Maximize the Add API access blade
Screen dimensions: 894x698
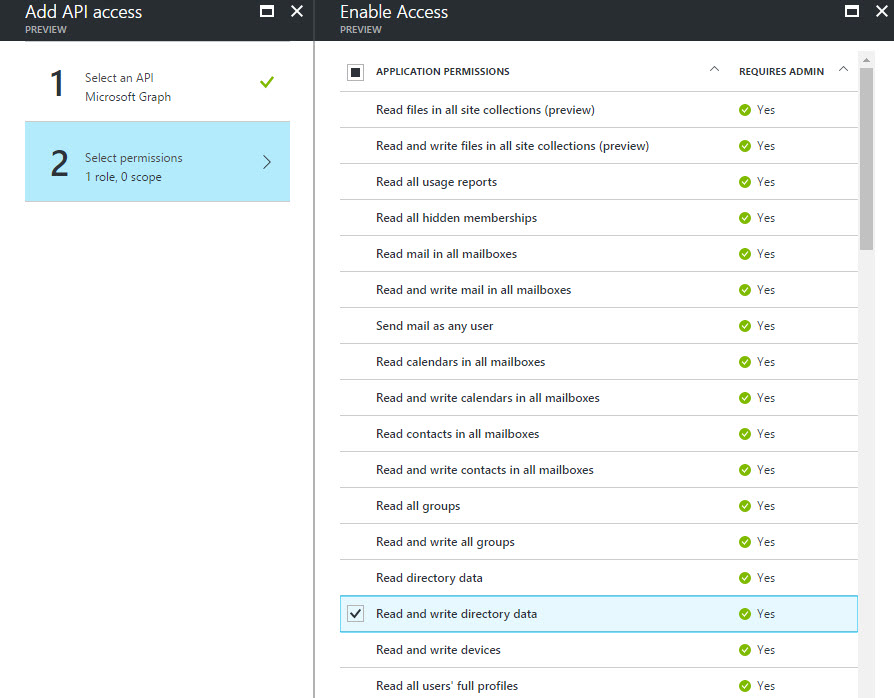[267, 12]
